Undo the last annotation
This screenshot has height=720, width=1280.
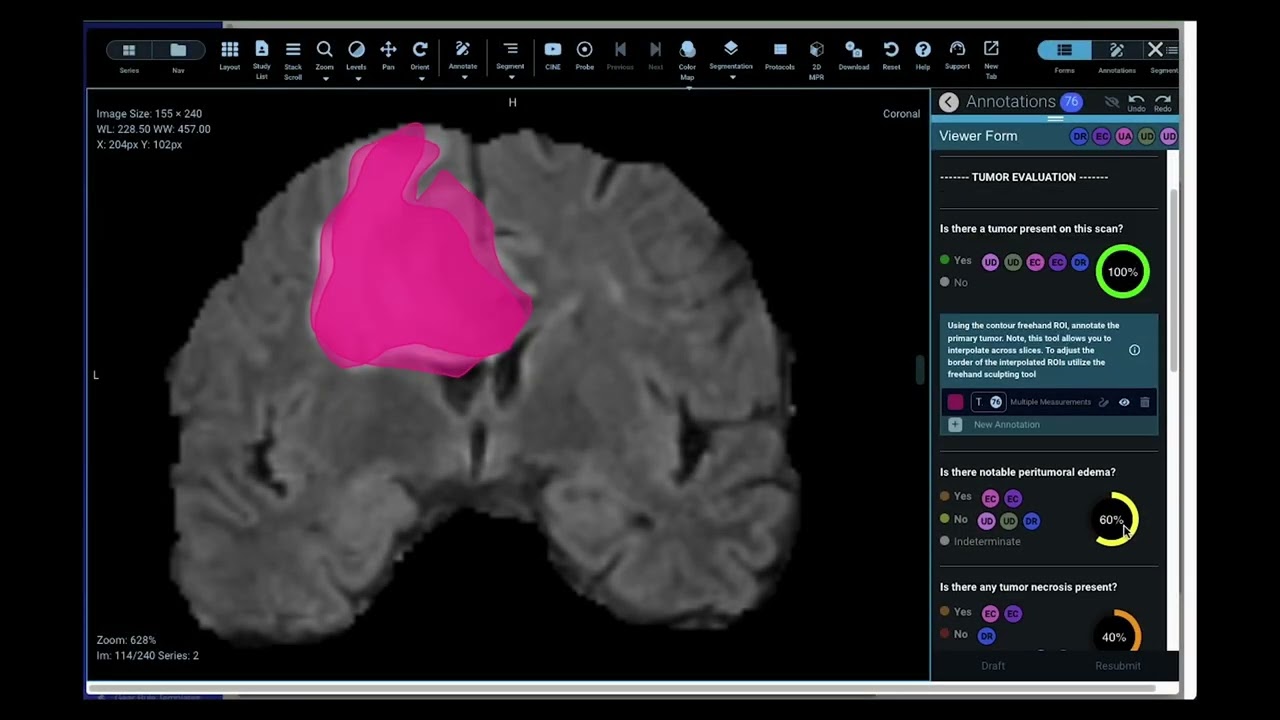pos(1136,103)
